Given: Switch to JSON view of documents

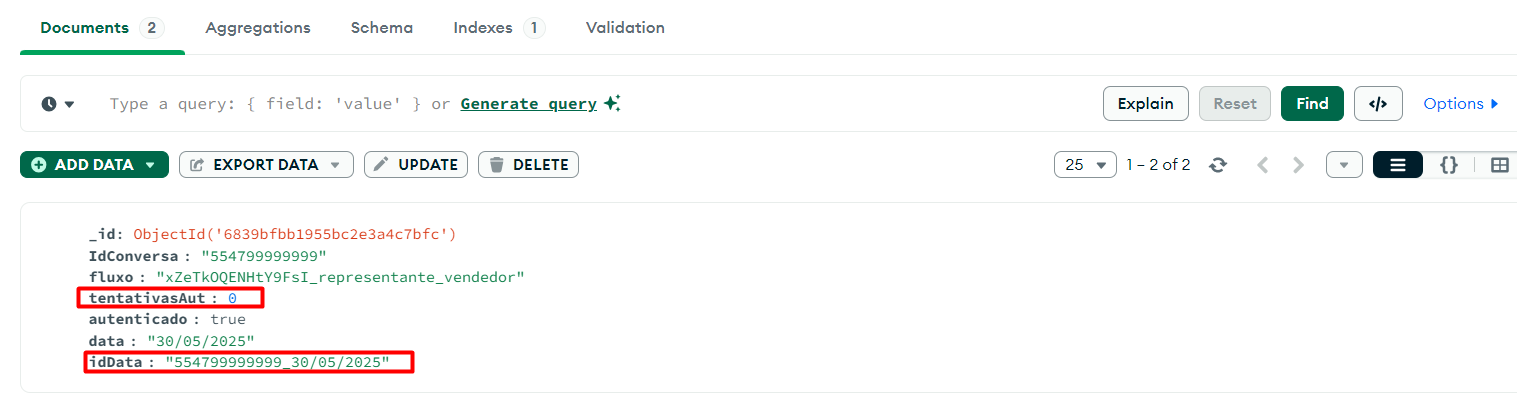Looking at the screenshot, I should pyautogui.click(x=1448, y=165).
